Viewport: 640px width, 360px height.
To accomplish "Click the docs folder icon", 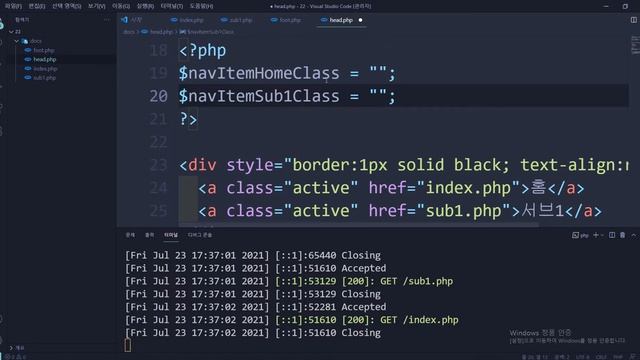I will click(x=24, y=41).
